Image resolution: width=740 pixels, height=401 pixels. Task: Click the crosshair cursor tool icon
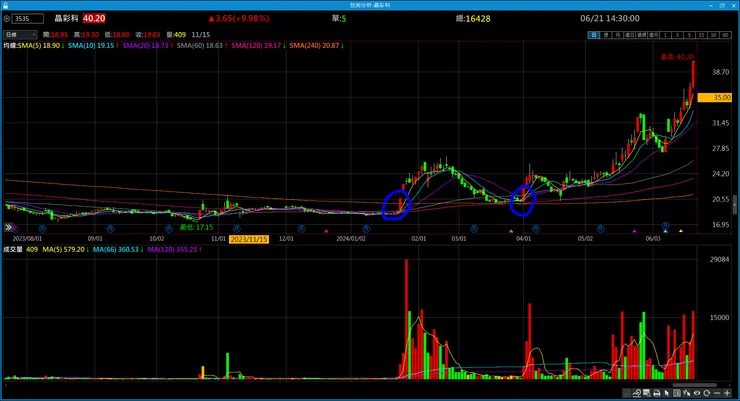point(687,393)
